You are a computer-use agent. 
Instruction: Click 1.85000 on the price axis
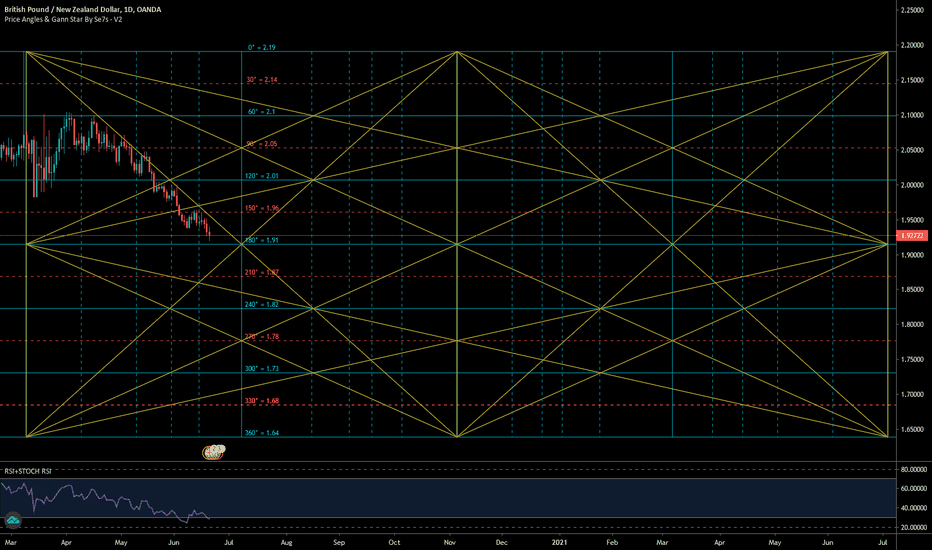coord(912,290)
